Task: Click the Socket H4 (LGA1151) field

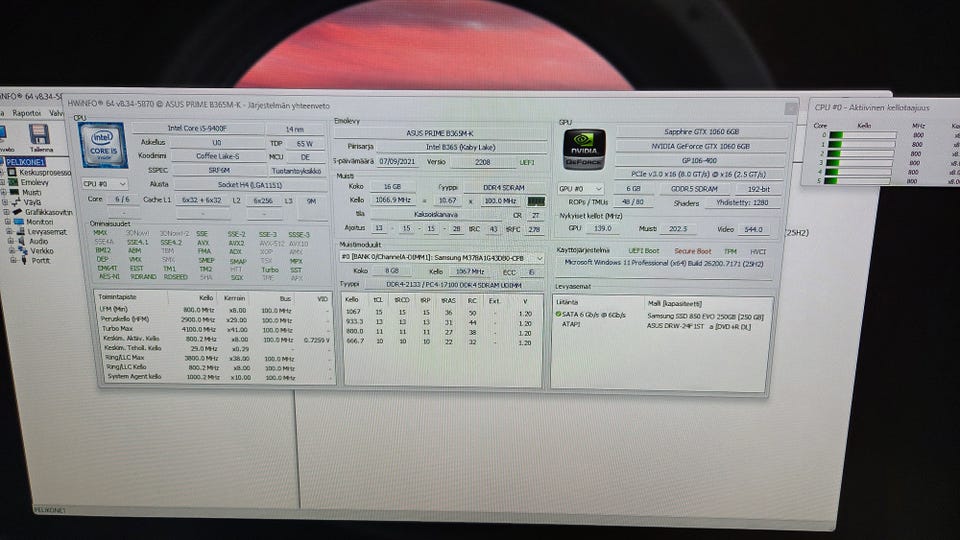Action: tap(250, 184)
